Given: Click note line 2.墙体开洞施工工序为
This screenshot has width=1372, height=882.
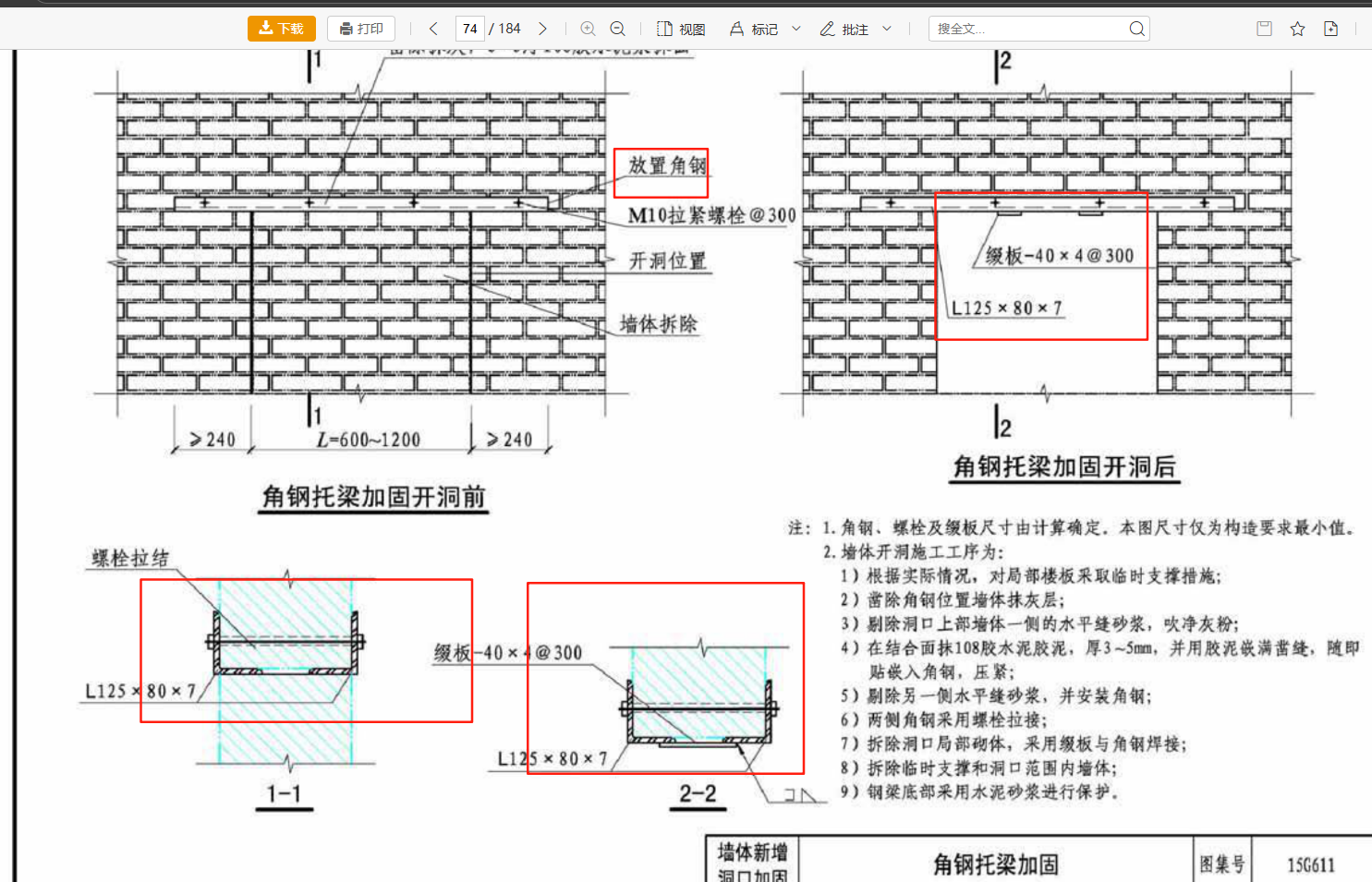Looking at the screenshot, I should (913, 552).
